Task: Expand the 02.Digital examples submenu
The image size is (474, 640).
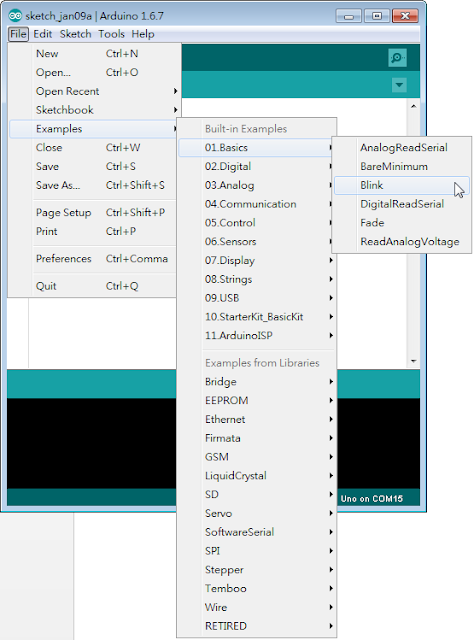Action: coord(256,167)
